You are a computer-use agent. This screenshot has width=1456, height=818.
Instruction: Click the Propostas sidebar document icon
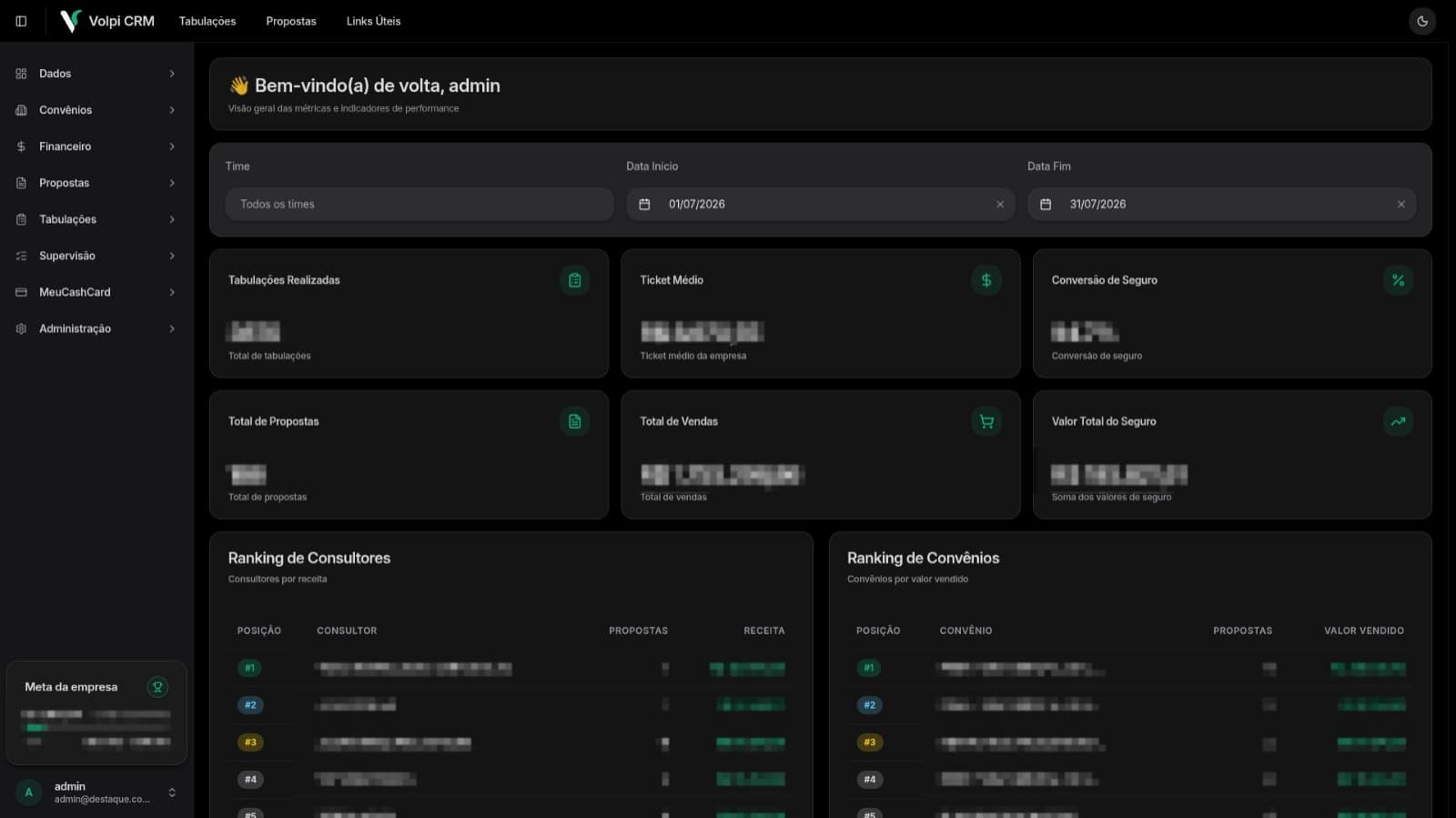point(21,183)
